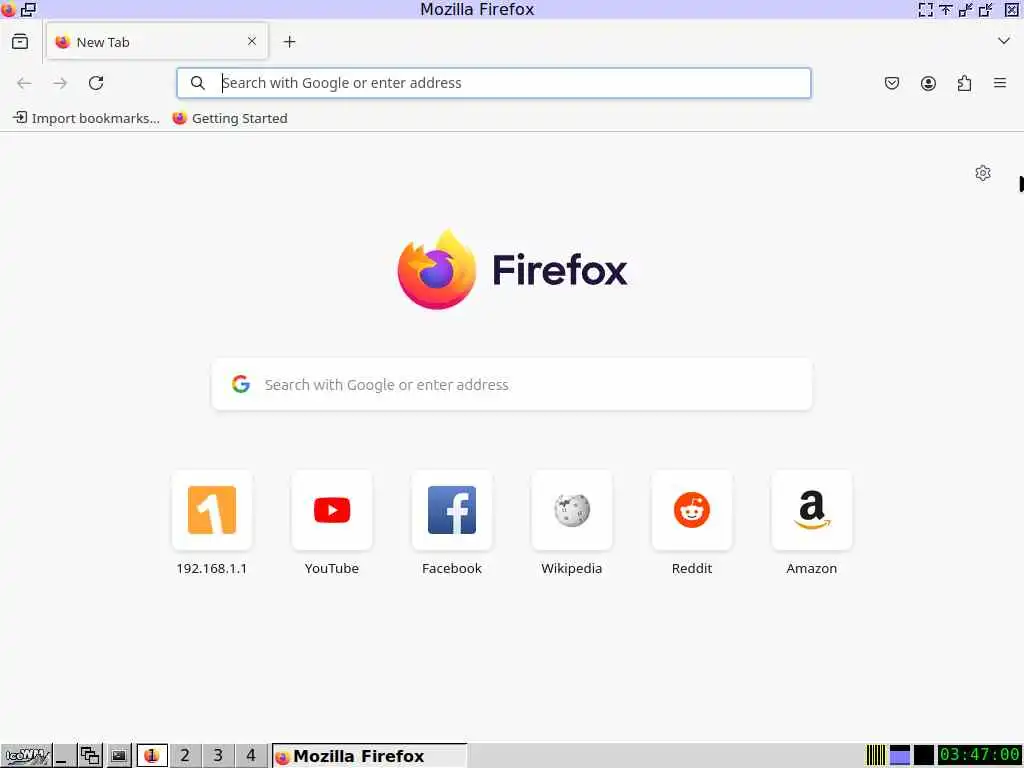Select the New Tab tab

157,42
